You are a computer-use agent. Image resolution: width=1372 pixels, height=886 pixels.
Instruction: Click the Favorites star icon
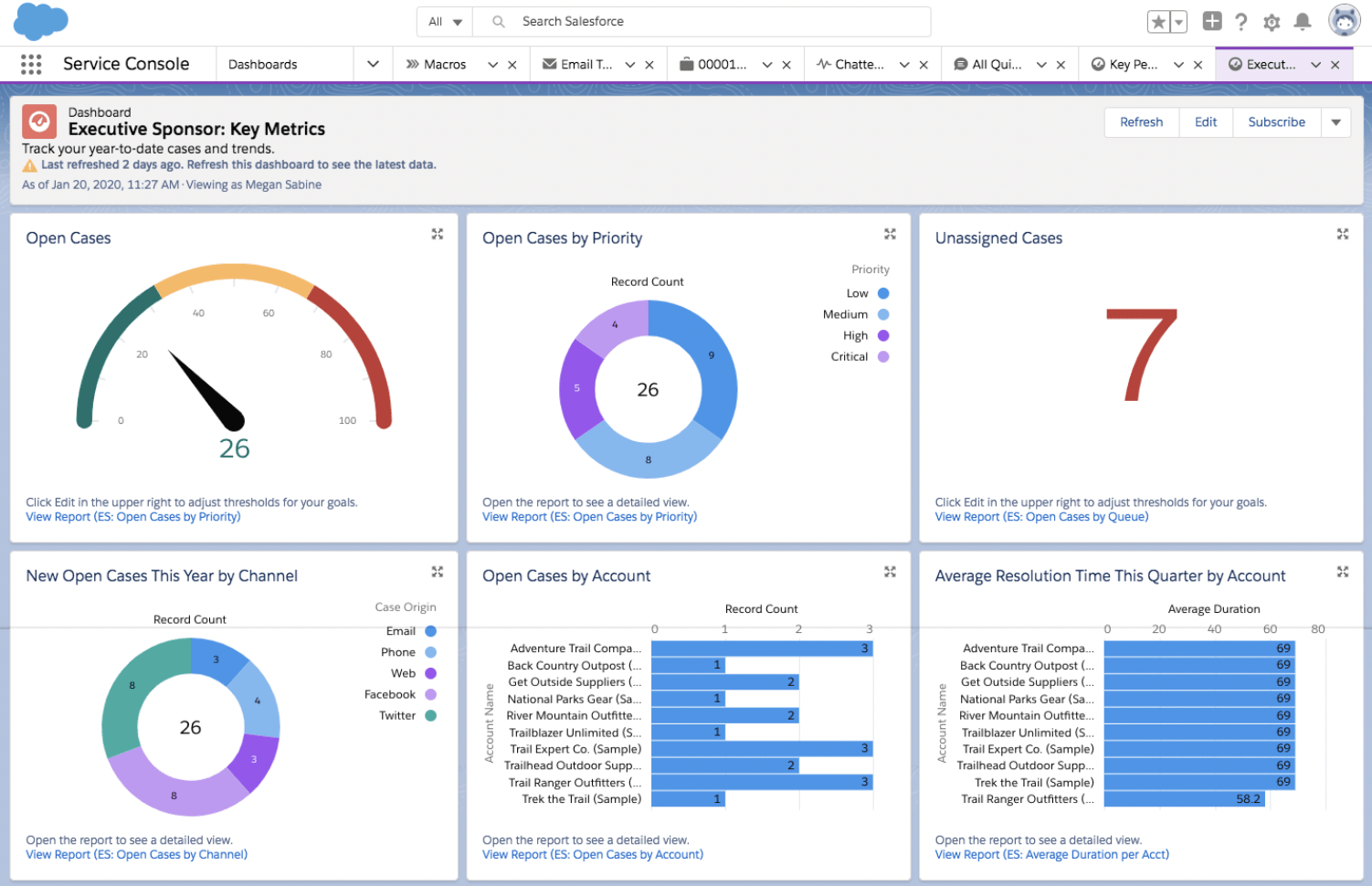coord(1158,22)
